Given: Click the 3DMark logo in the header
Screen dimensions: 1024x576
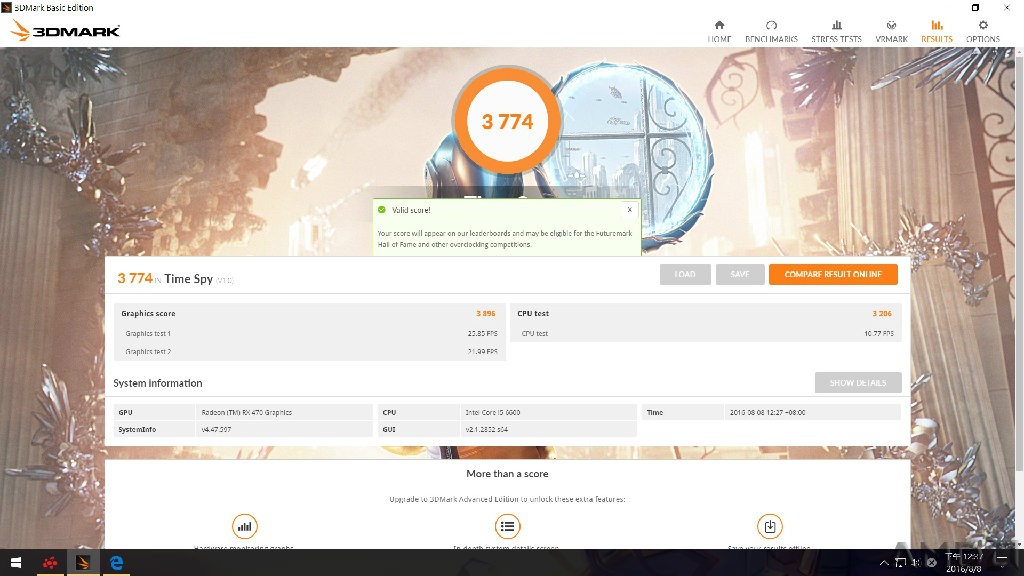Looking at the screenshot, I should click(65, 30).
